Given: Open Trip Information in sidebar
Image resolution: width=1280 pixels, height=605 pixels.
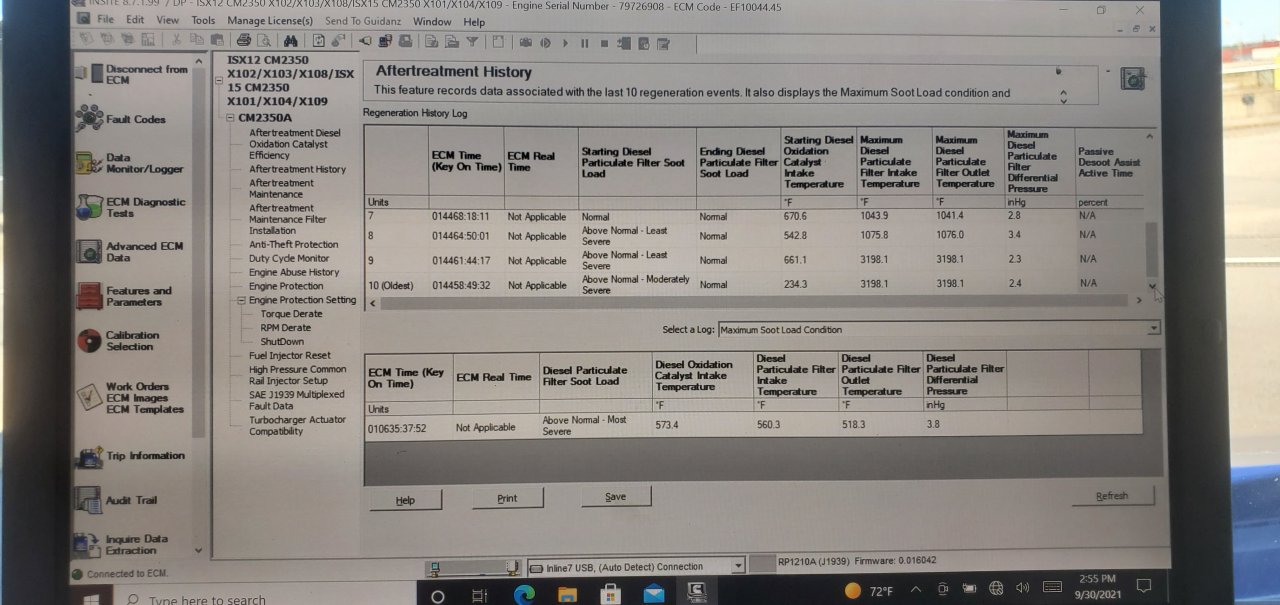Looking at the screenshot, I should tap(131, 456).
